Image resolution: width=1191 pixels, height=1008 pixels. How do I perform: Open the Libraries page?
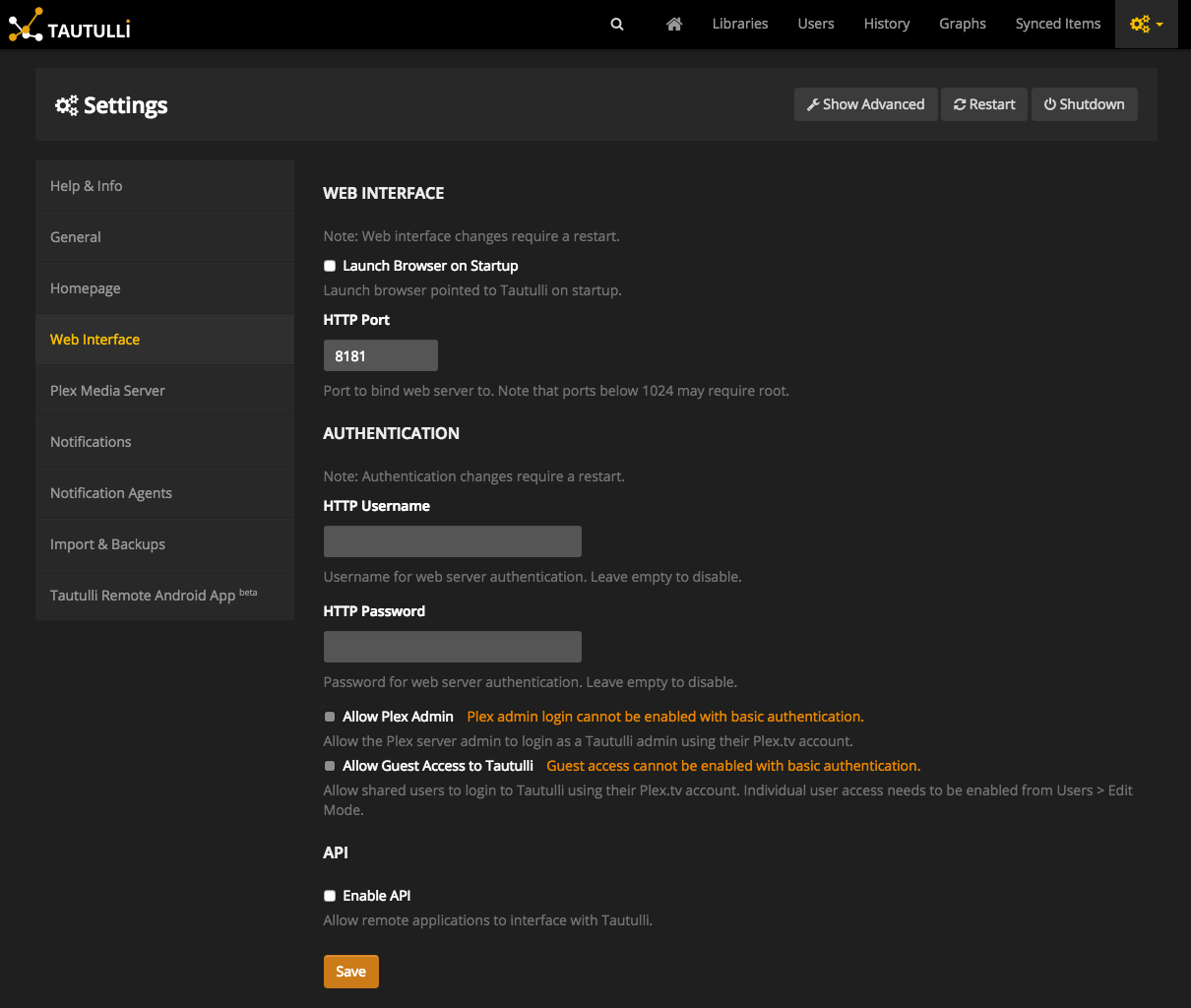point(739,25)
